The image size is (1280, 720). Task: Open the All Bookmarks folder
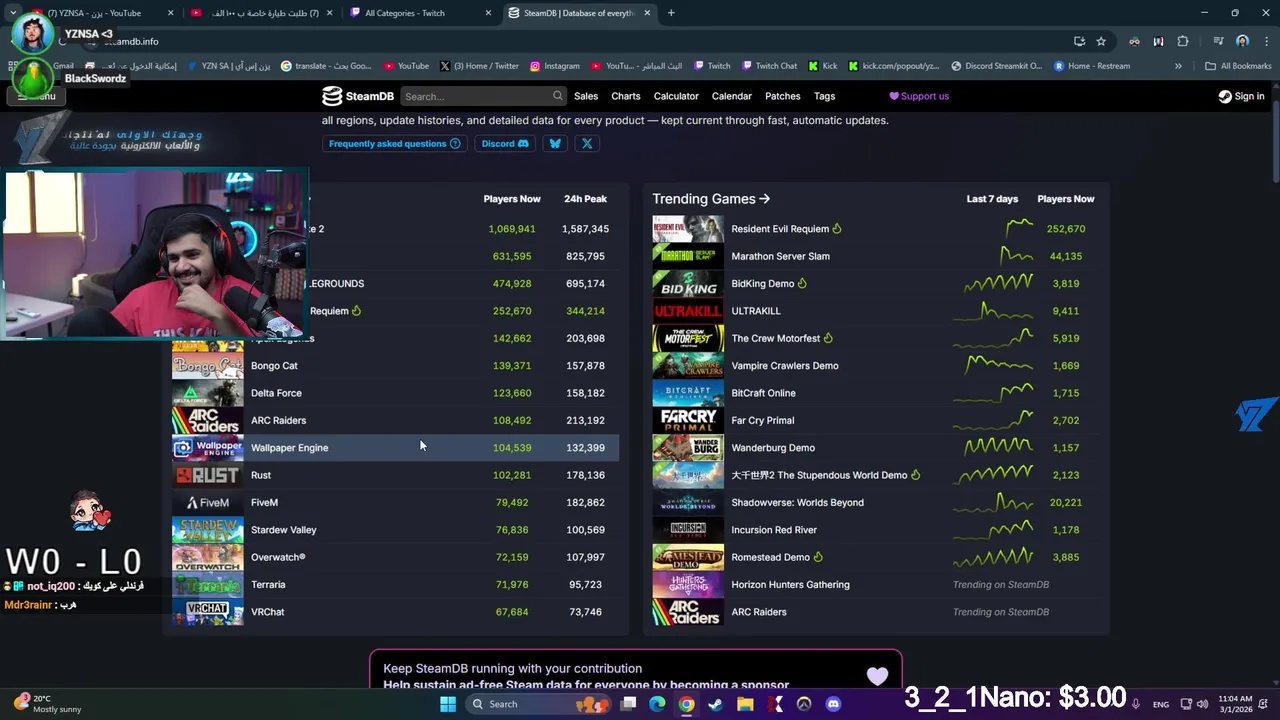1238,66
